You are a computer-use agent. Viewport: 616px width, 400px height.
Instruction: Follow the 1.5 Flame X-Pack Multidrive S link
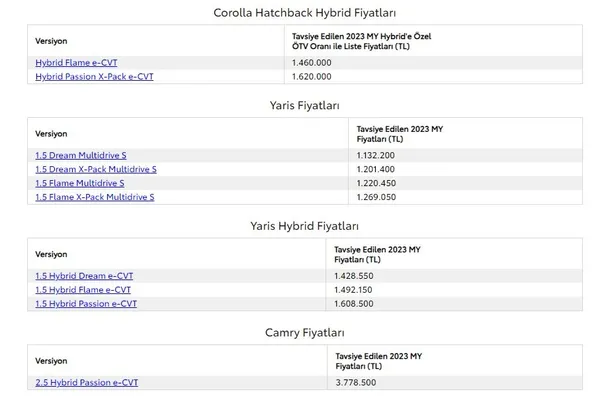click(x=95, y=197)
